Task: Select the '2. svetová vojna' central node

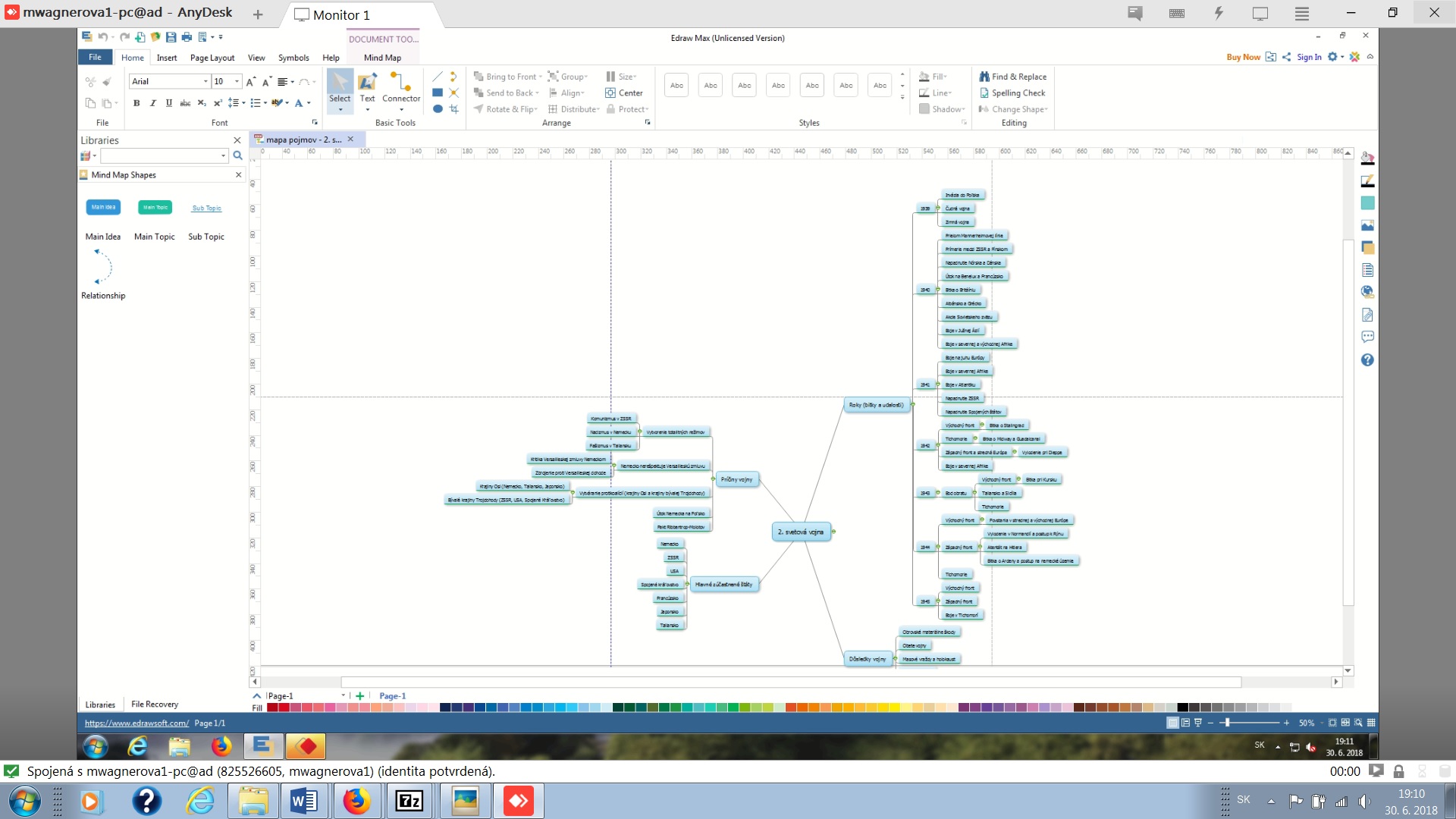Action: pyautogui.click(x=801, y=532)
